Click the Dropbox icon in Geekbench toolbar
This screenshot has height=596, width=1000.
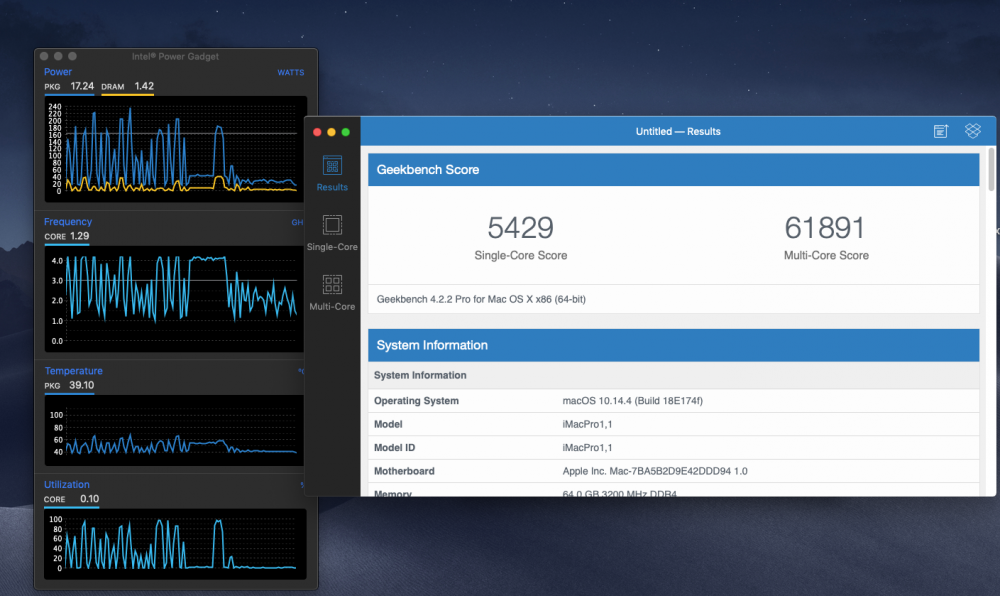973,131
